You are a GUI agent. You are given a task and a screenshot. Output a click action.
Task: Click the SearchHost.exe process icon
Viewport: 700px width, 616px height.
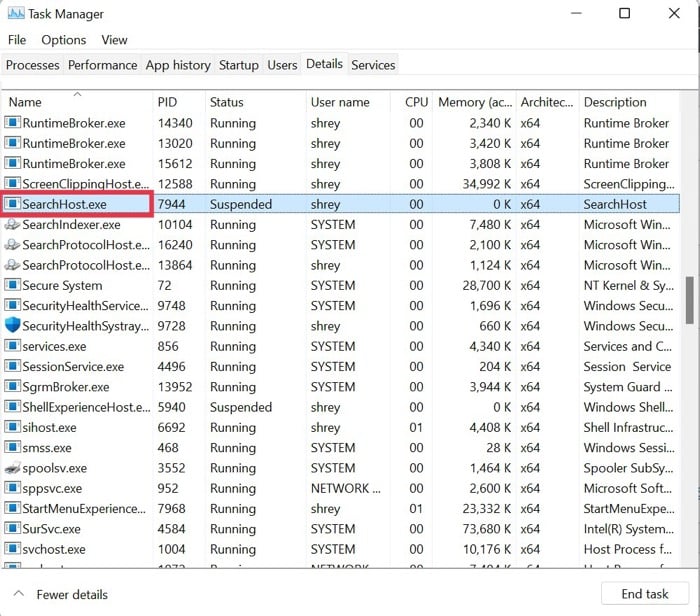(12, 204)
